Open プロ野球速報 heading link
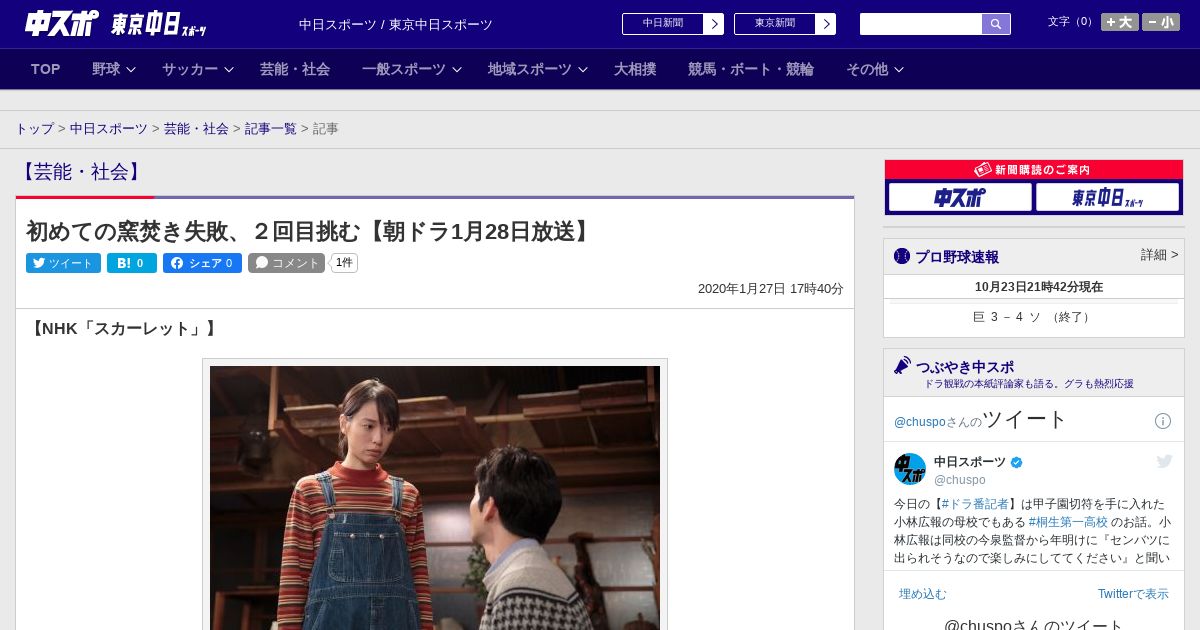1200x630 pixels. click(956, 257)
